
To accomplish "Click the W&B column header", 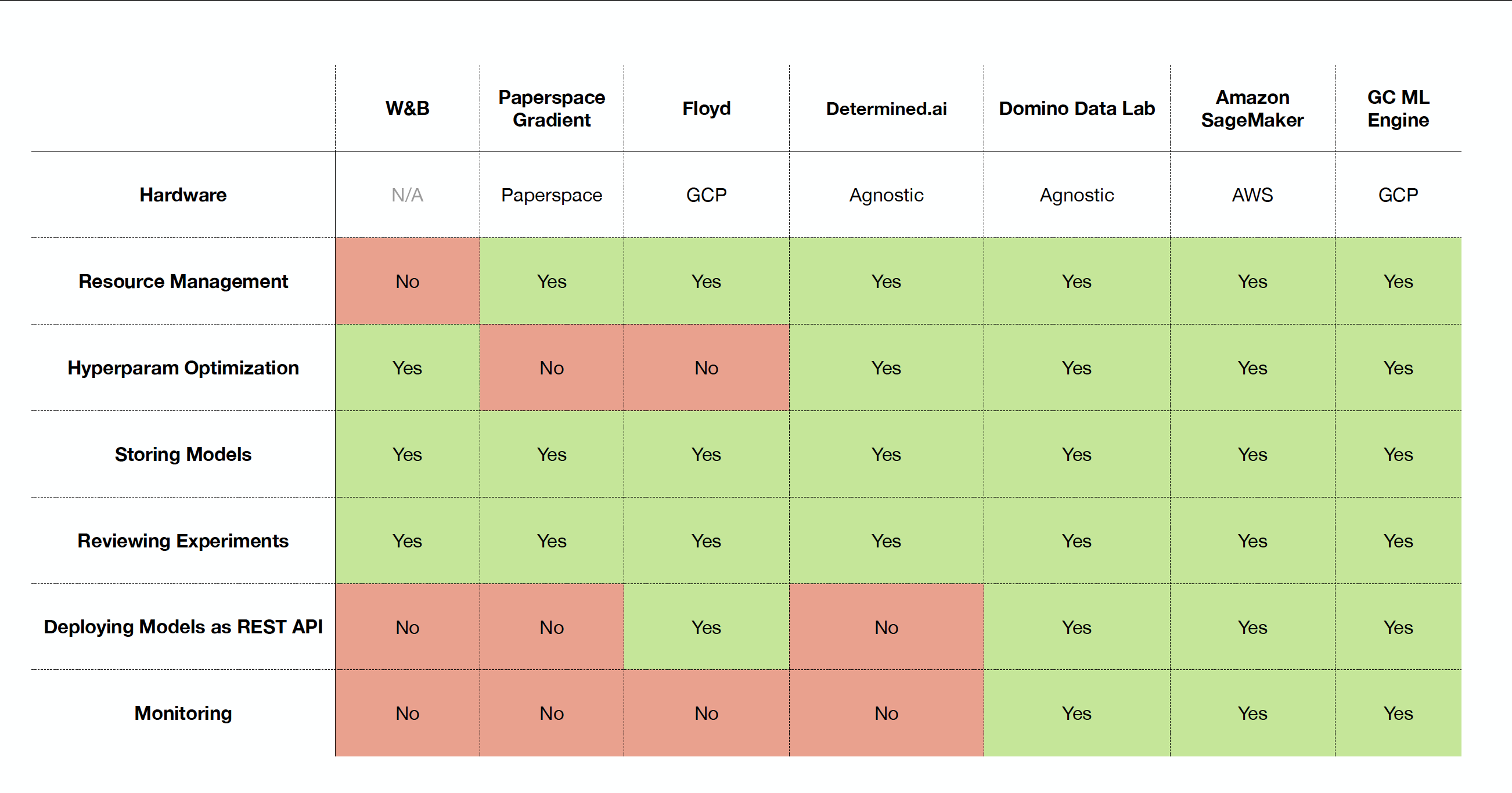I will [x=408, y=109].
